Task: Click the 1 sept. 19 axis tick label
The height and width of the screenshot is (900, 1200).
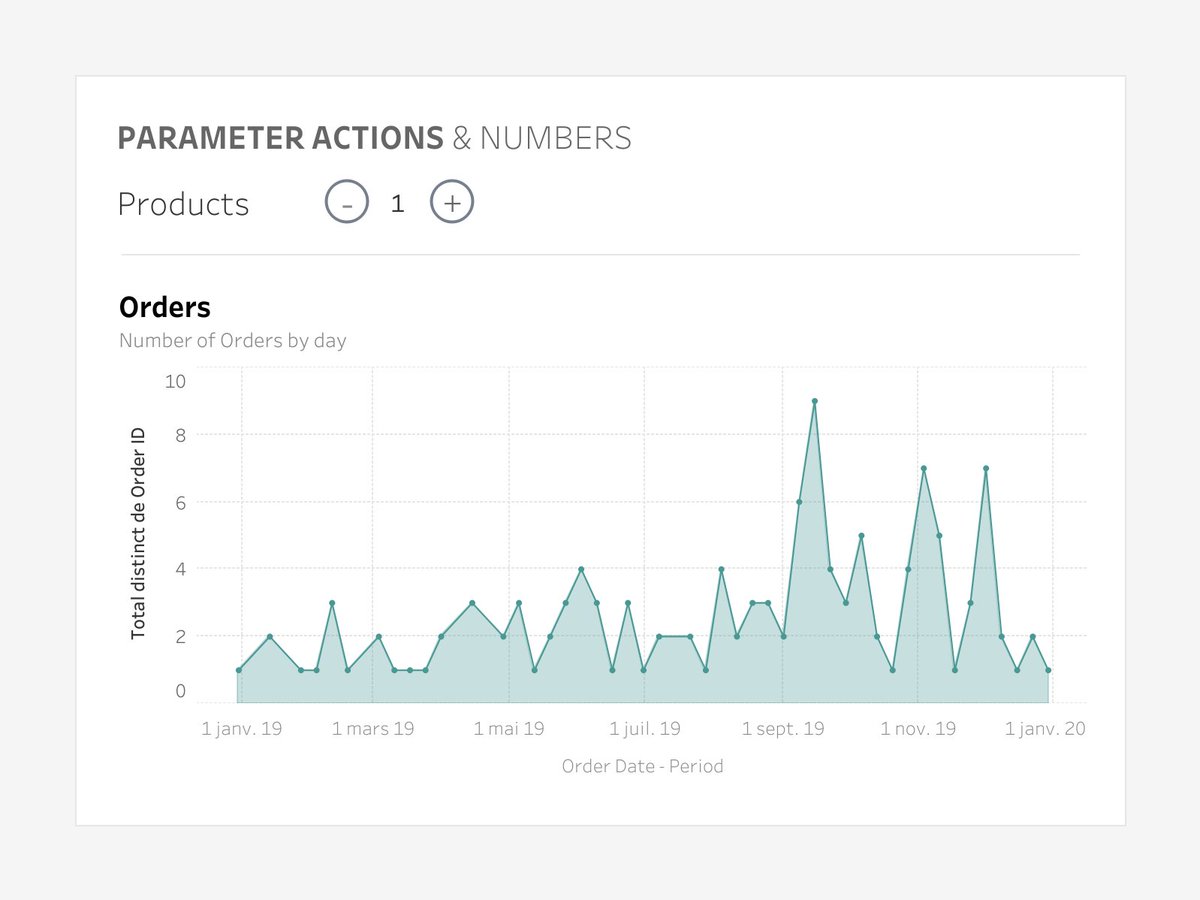Action: coord(784,729)
